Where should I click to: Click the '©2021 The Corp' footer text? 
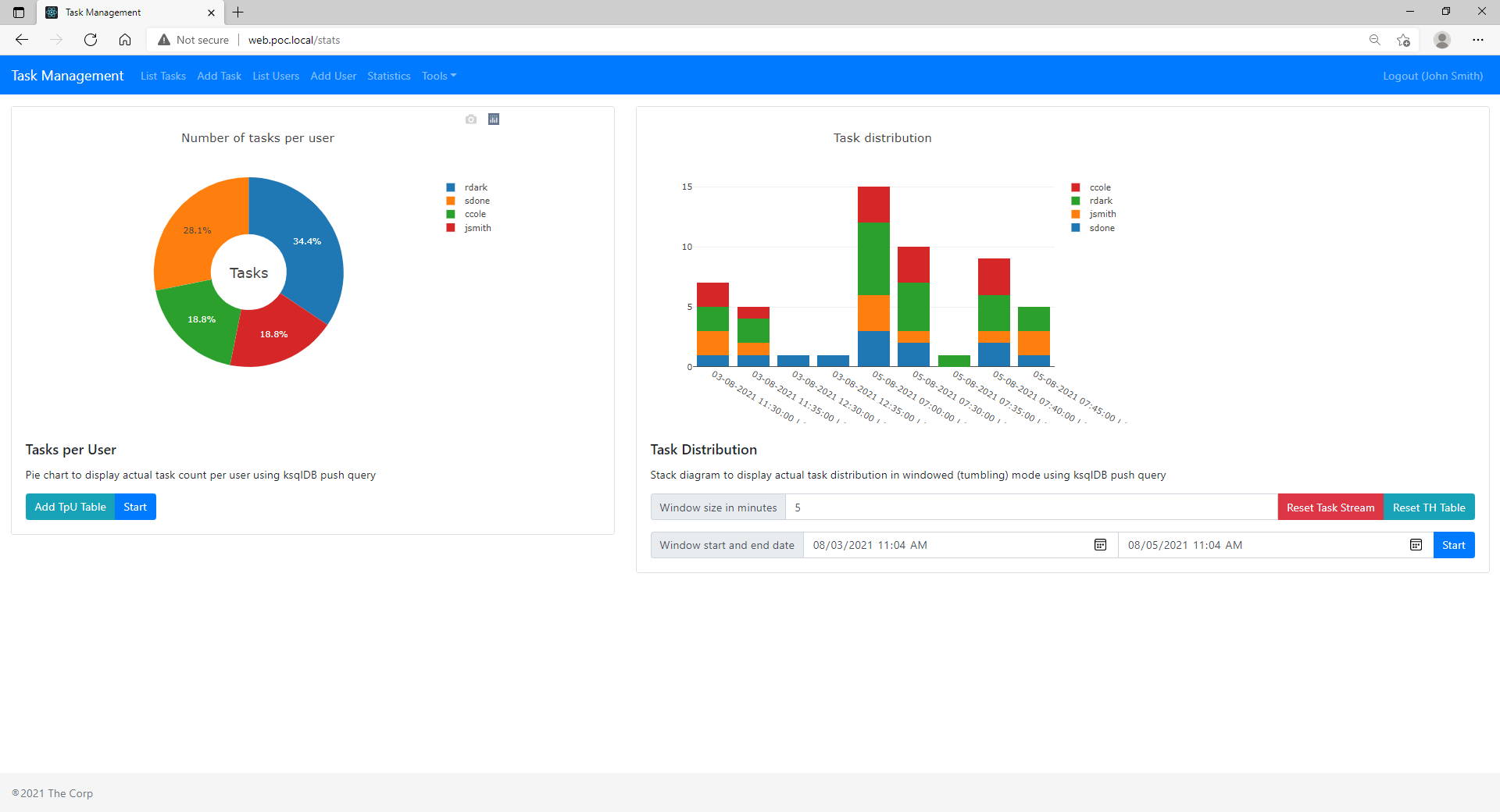pyautogui.click(x=52, y=793)
